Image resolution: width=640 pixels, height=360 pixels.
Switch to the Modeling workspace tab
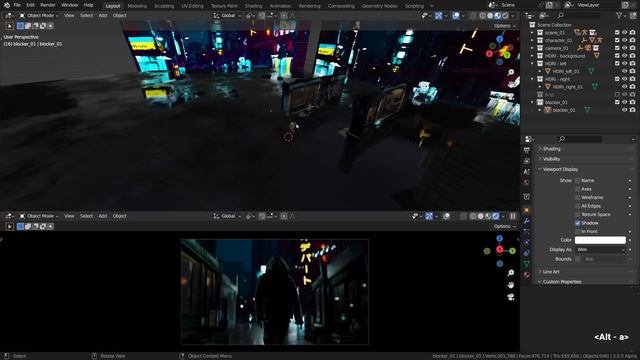pyautogui.click(x=137, y=6)
